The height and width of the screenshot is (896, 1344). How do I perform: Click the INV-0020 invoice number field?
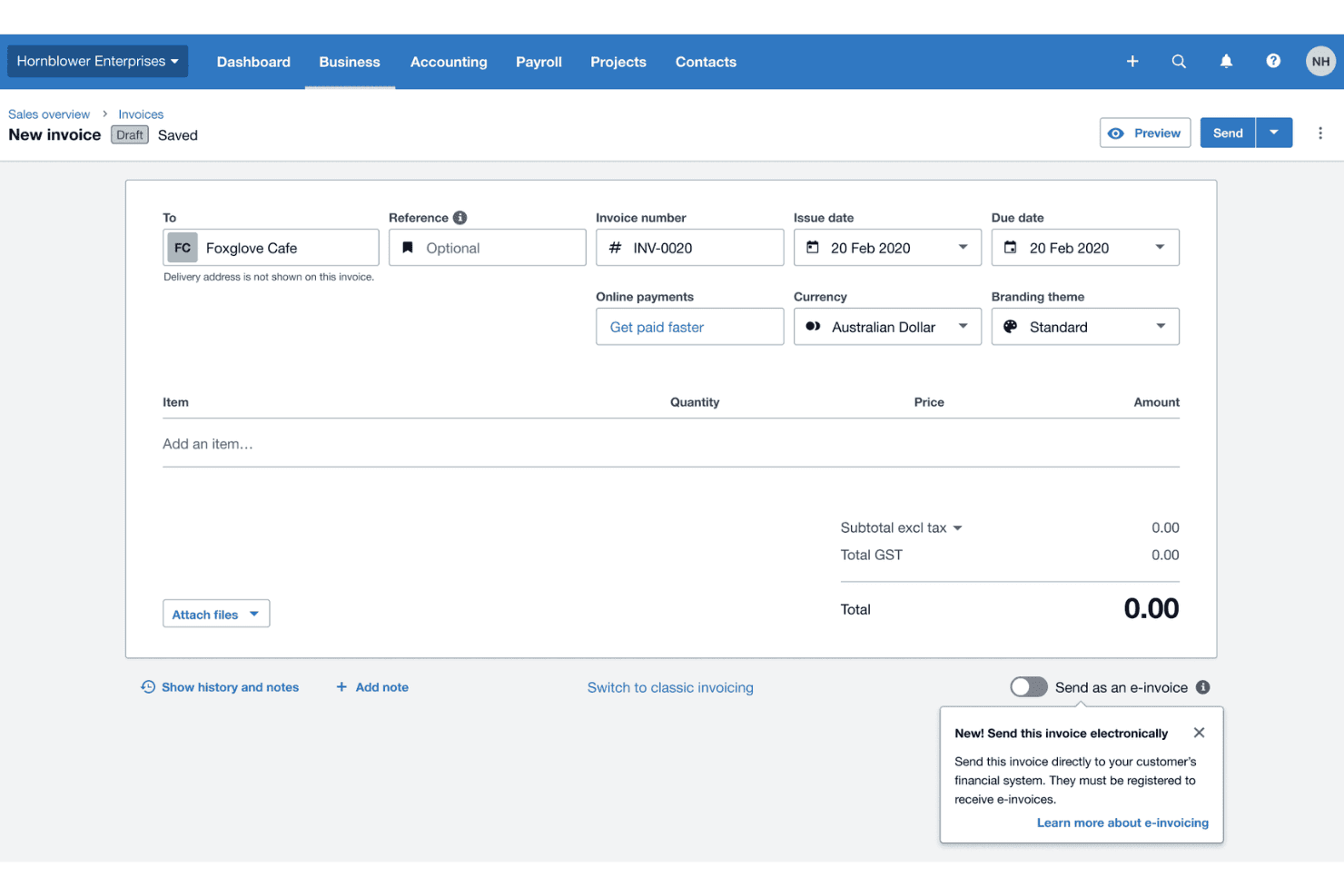[x=689, y=248]
